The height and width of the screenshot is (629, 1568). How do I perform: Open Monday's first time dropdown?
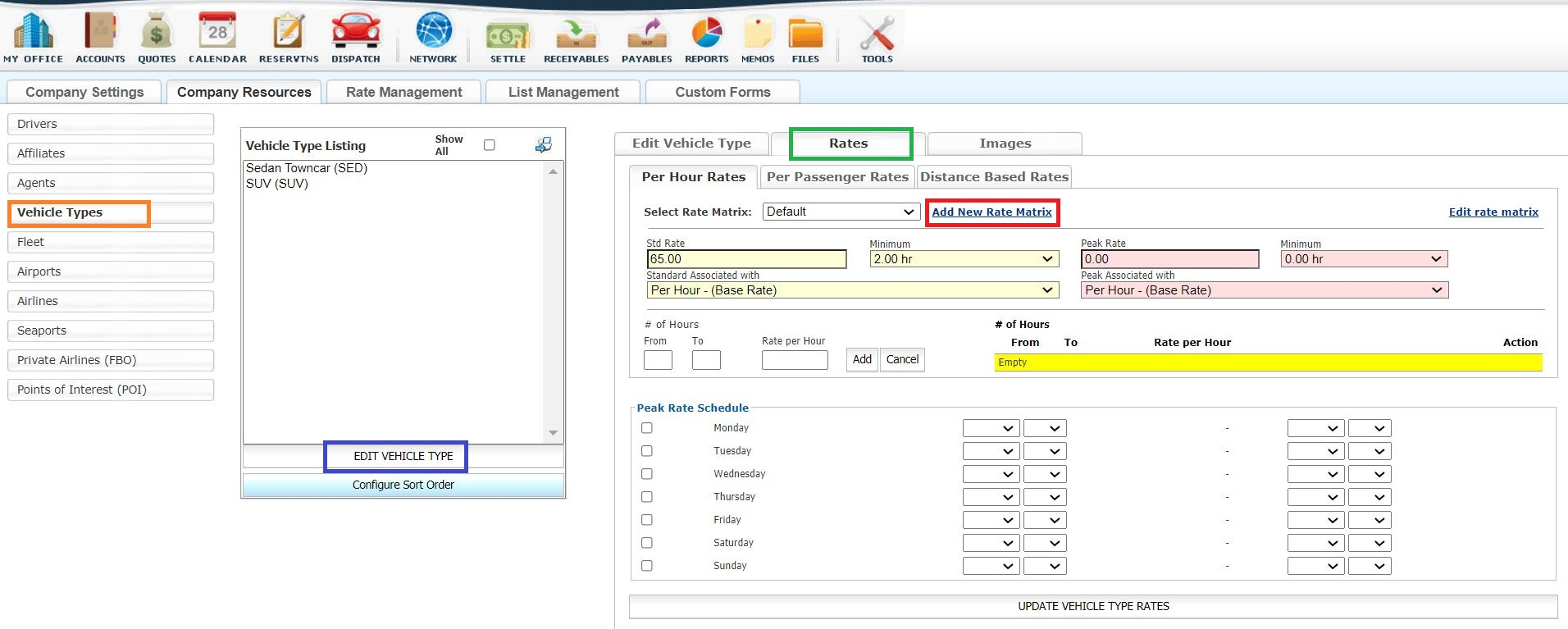[991, 428]
